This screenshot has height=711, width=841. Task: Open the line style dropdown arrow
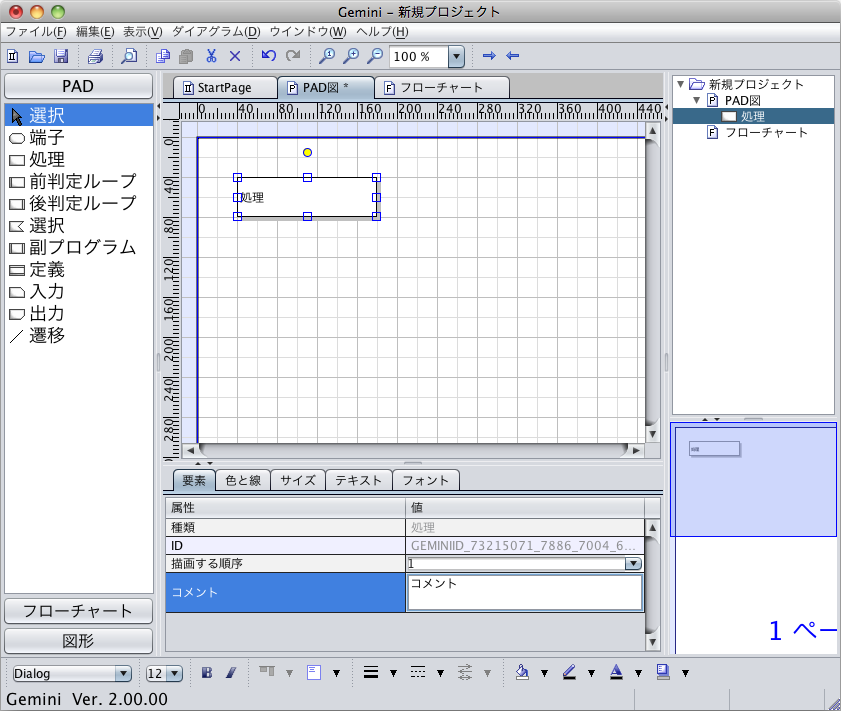pos(440,673)
